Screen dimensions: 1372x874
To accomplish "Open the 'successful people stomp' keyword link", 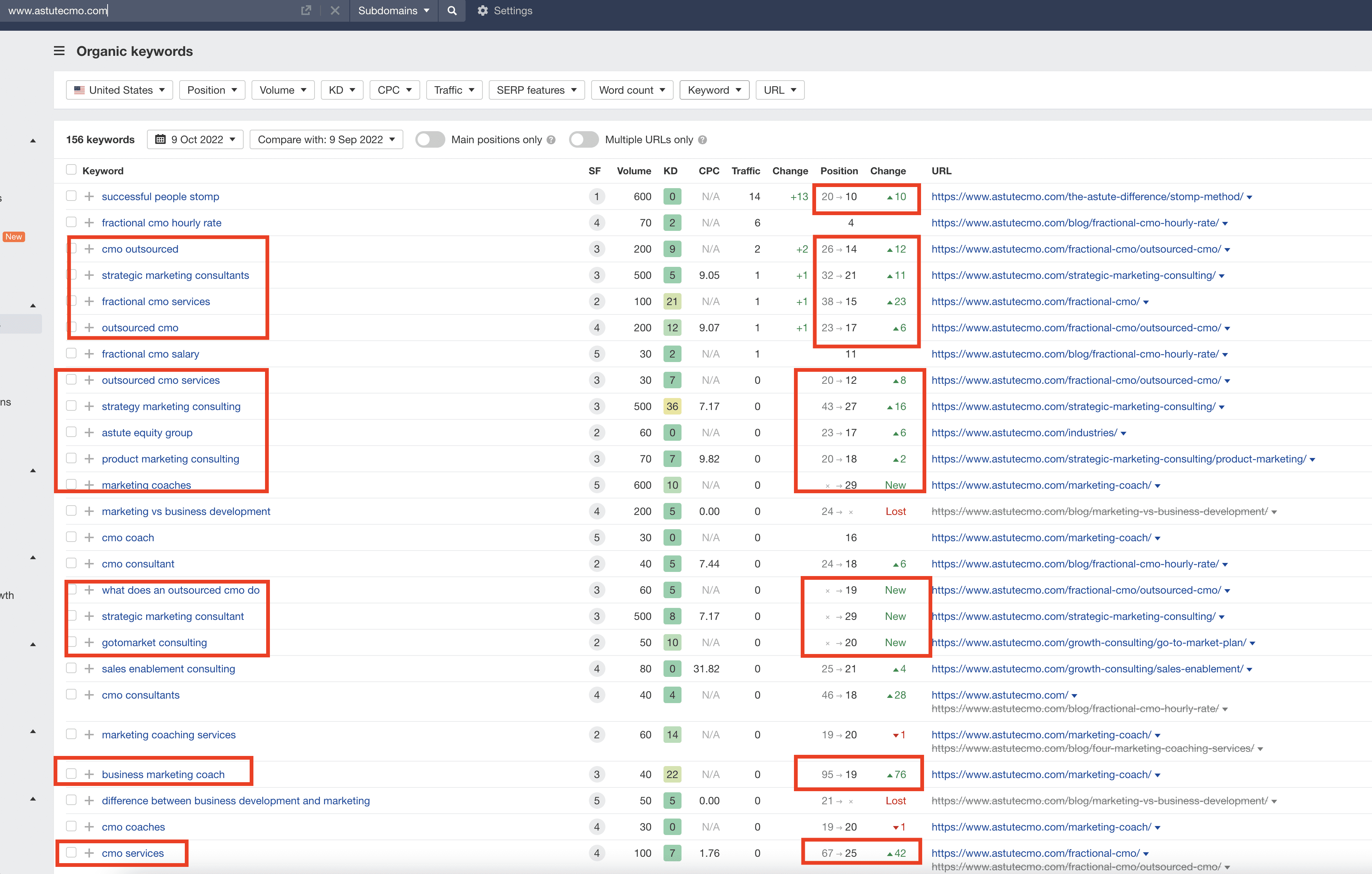I will (x=160, y=196).
